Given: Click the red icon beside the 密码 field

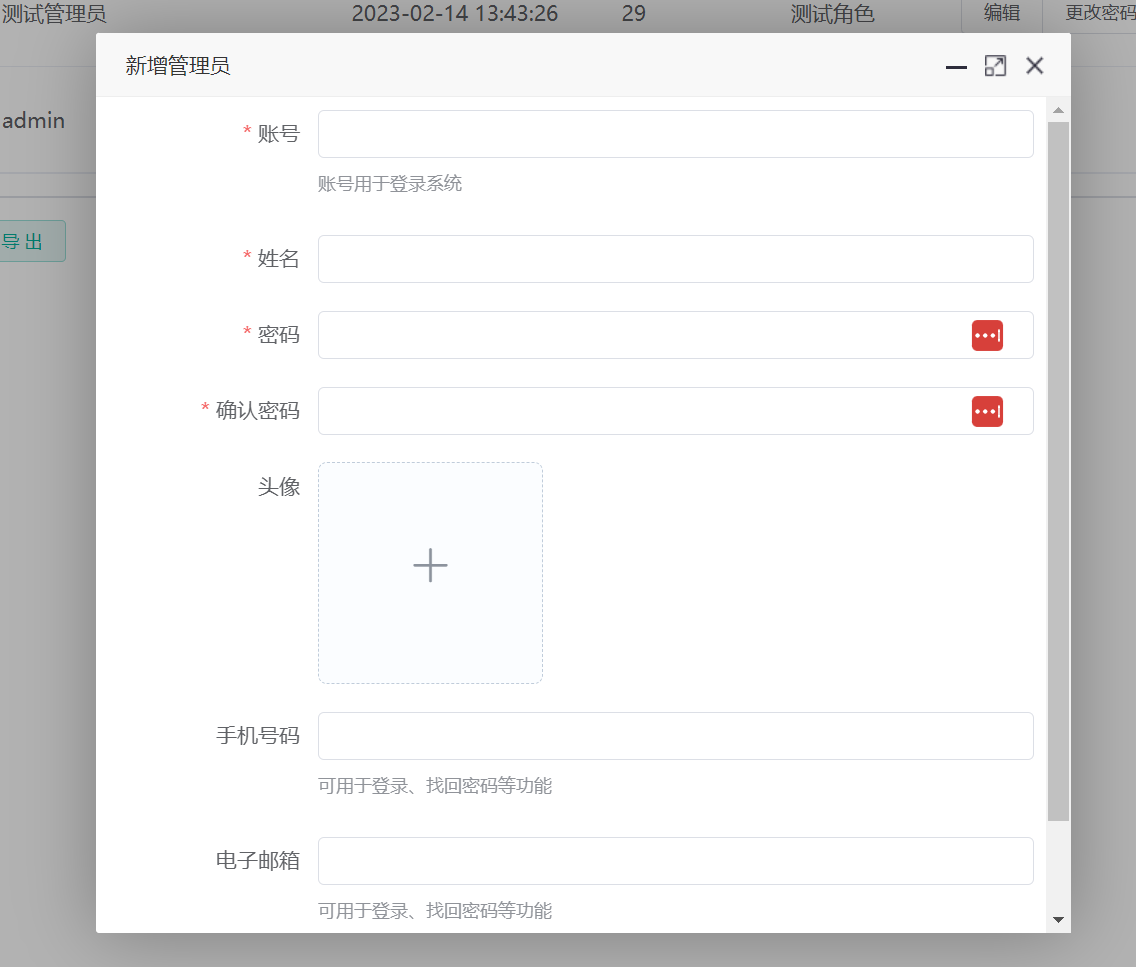Looking at the screenshot, I should tap(987, 335).
